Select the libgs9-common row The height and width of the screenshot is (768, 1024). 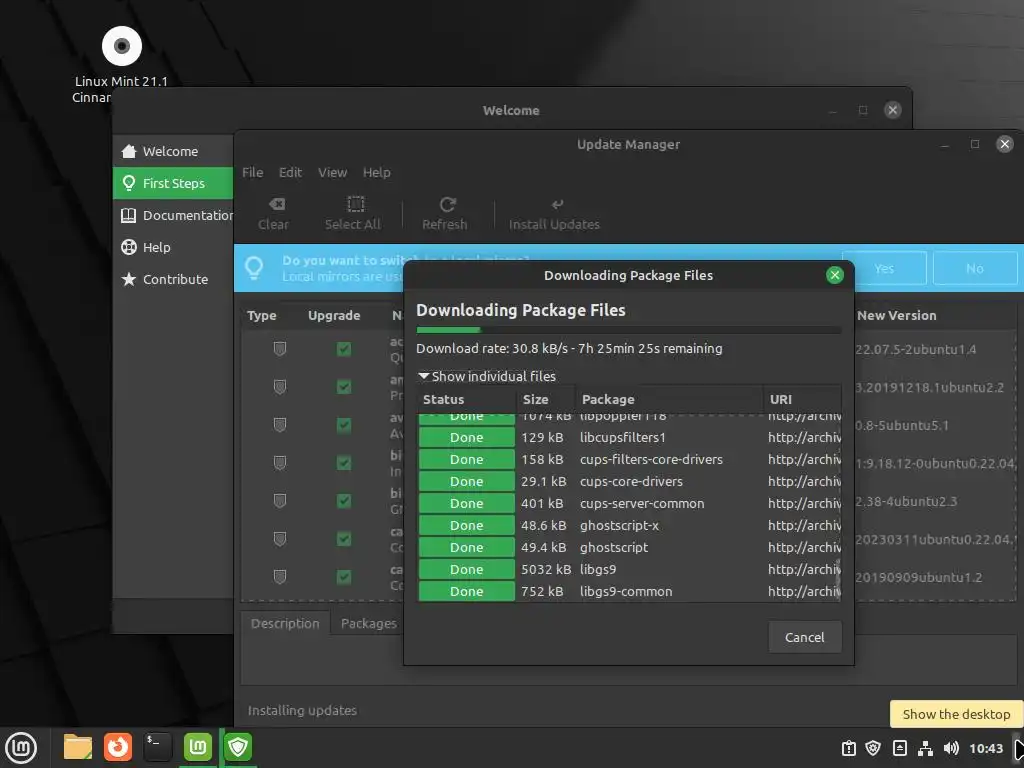pos(630,592)
